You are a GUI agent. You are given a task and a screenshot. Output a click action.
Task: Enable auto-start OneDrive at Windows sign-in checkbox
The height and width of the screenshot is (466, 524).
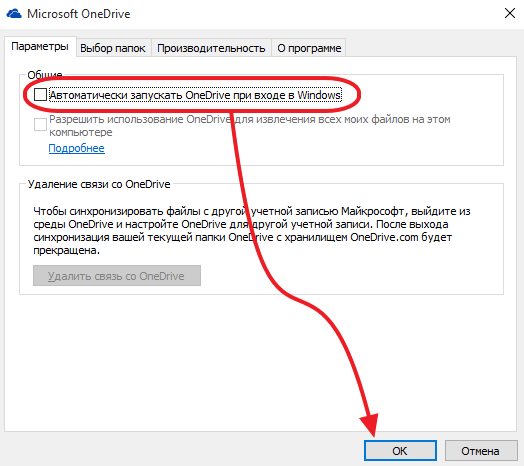point(40,95)
